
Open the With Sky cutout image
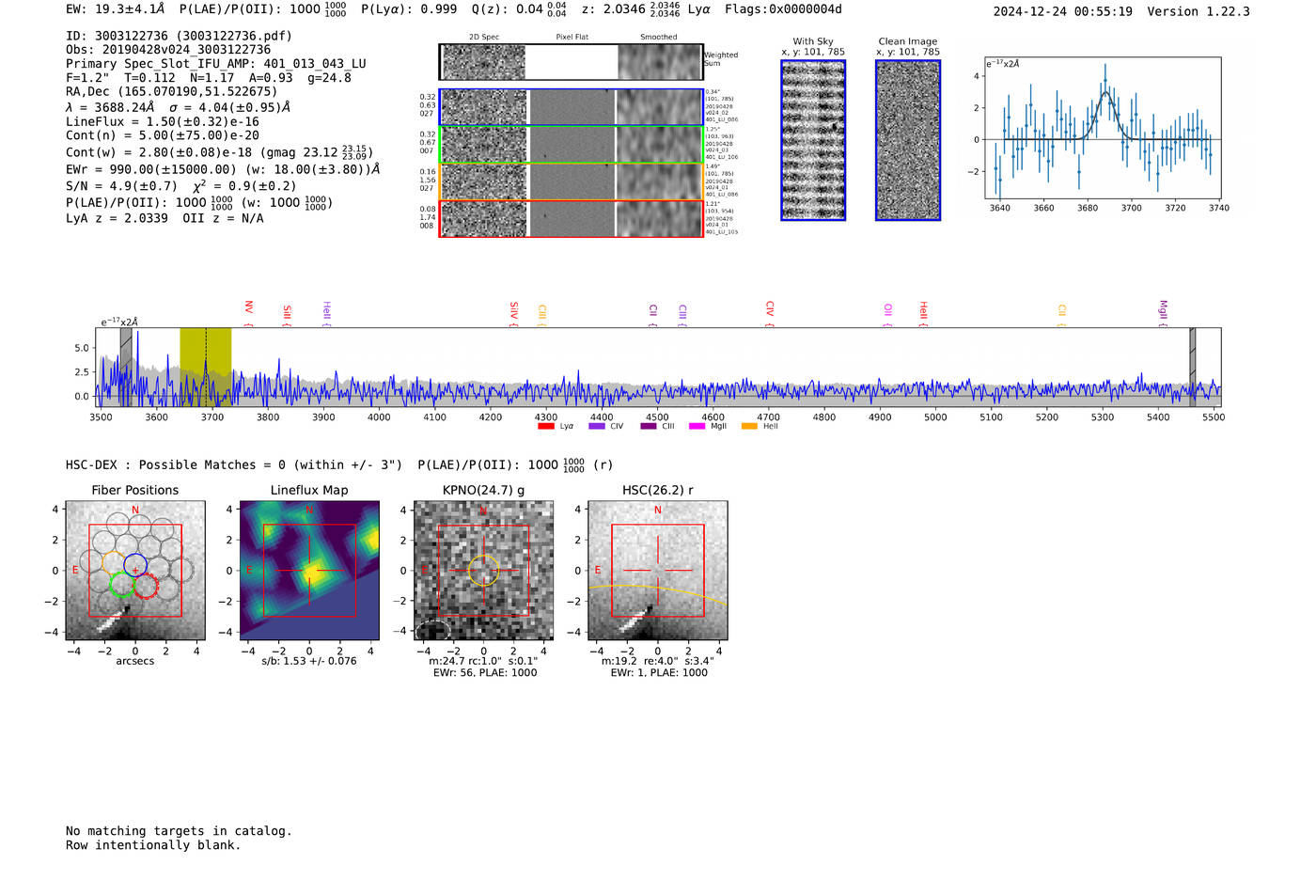813,140
